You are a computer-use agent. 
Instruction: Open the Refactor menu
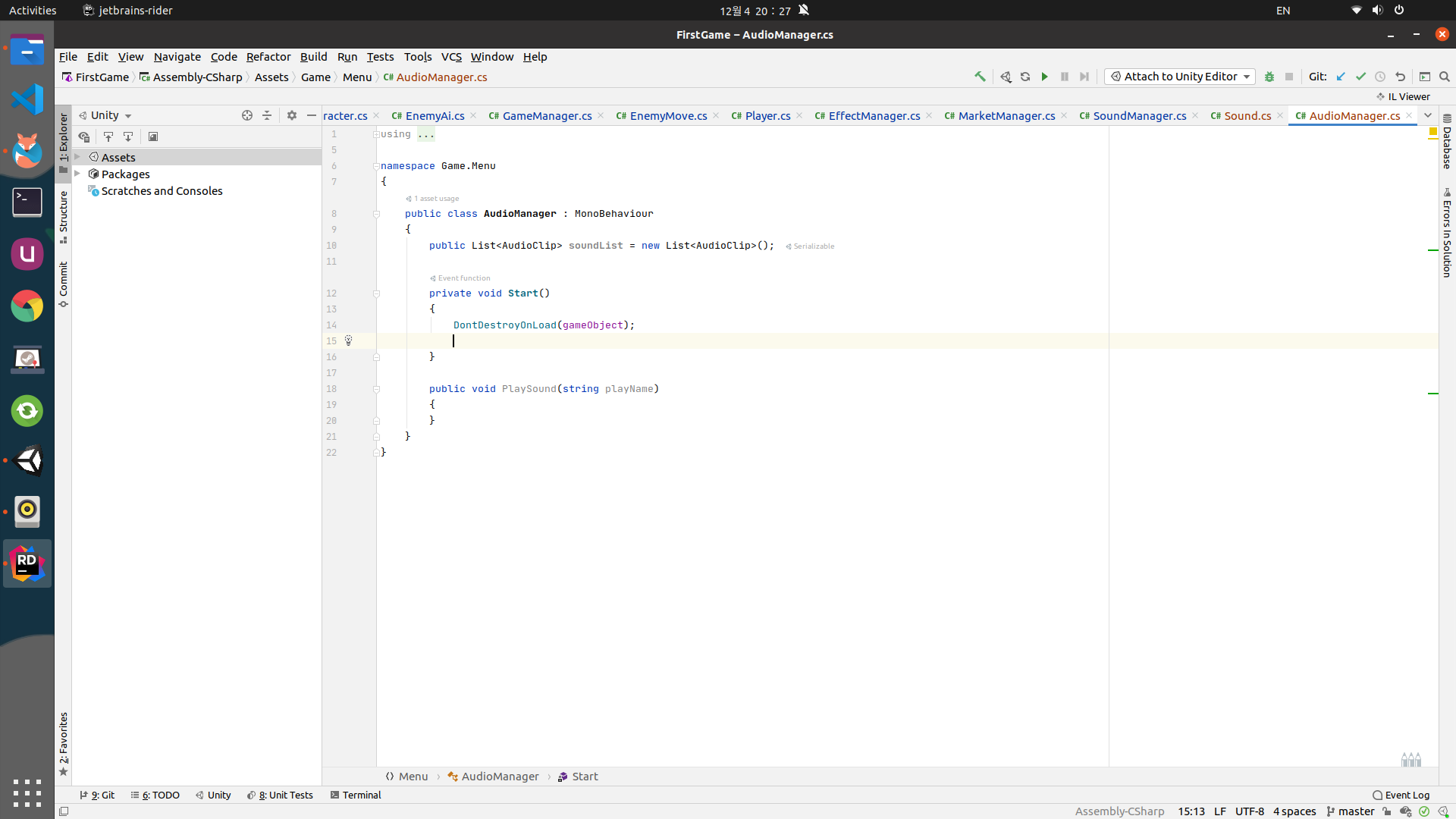pos(268,57)
